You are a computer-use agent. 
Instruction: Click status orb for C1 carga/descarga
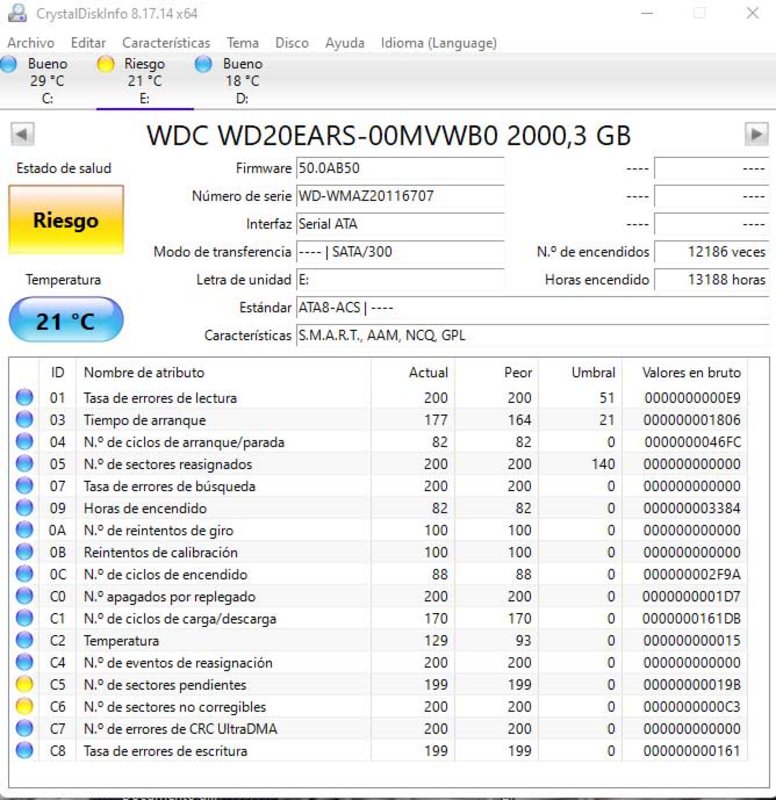click(24, 618)
